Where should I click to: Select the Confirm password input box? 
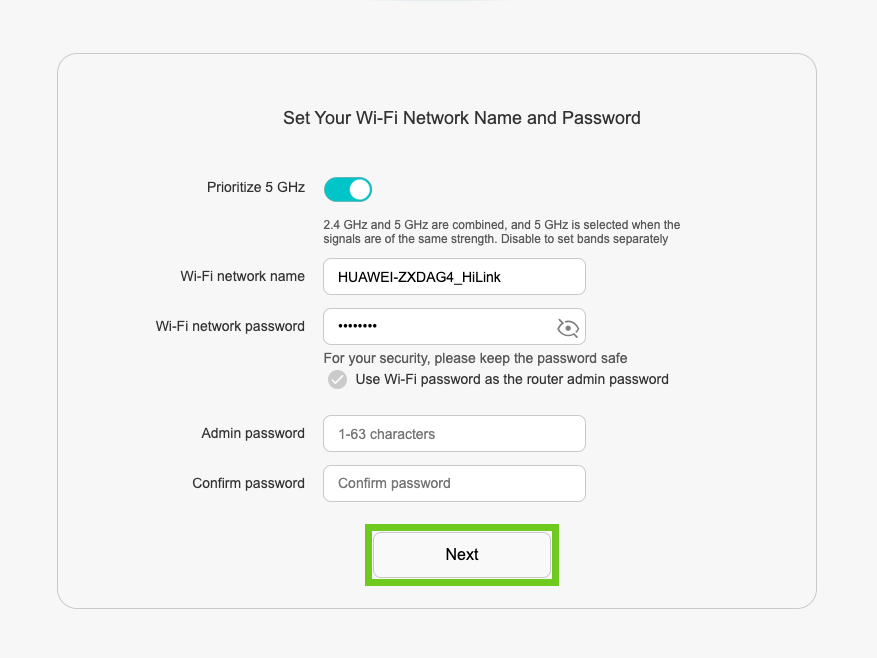[x=454, y=483]
